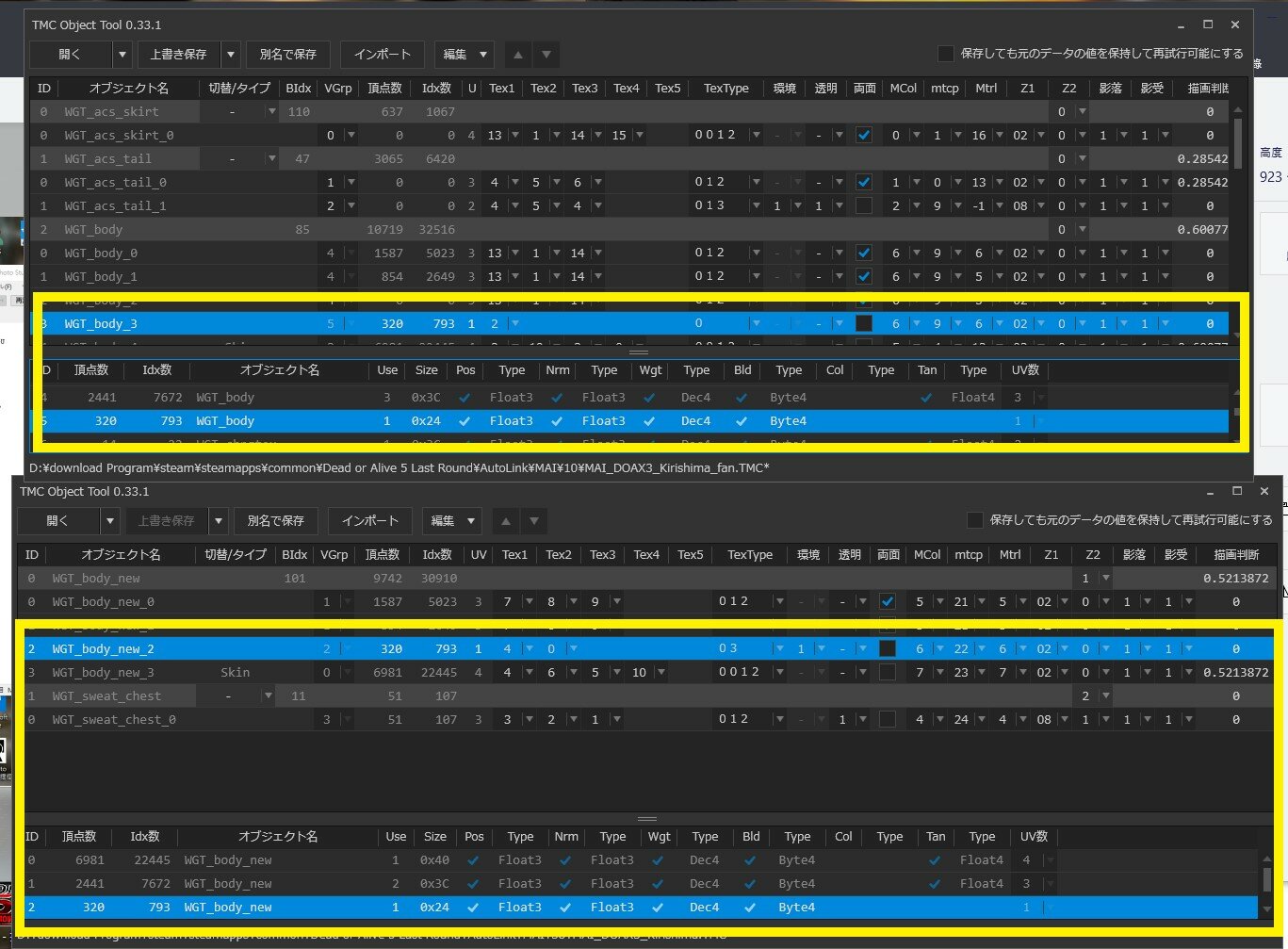Image resolution: width=1288 pixels, height=949 pixels.
Task: Click the move-up arrow in the upper TMC window
Action: tap(517, 55)
